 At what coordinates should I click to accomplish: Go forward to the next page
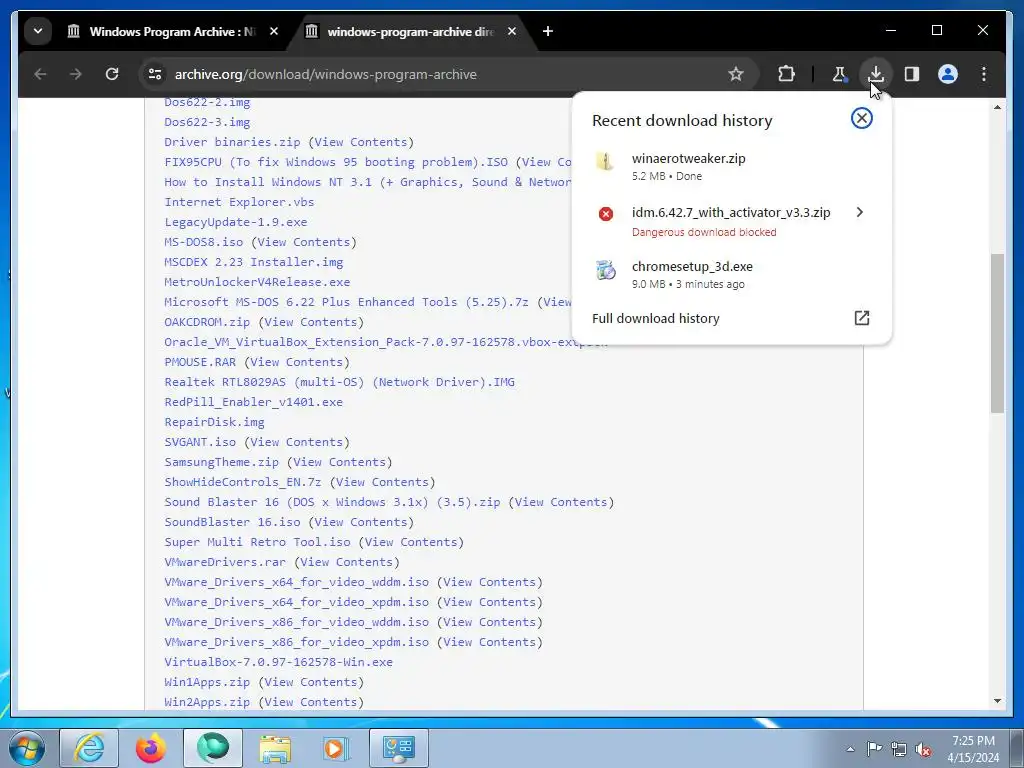point(76,74)
